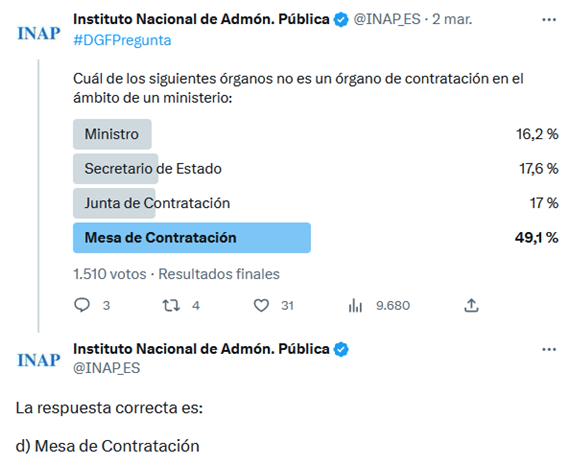
Task: Open the #DGFPregunta hashtag
Action: (x=122, y=40)
